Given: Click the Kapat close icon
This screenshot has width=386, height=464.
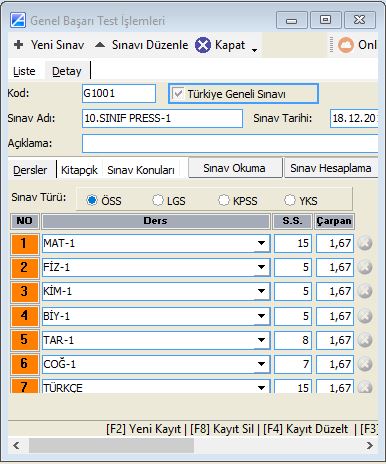Looking at the screenshot, I should (203, 45).
